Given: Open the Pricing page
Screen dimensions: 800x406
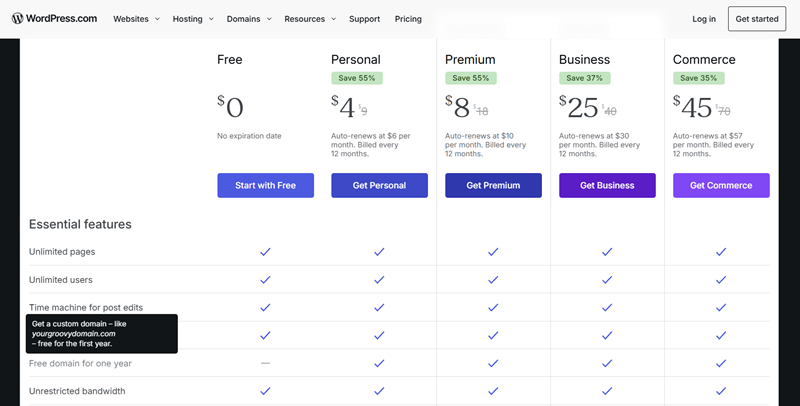Looking at the screenshot, I should tap(408, 19).
